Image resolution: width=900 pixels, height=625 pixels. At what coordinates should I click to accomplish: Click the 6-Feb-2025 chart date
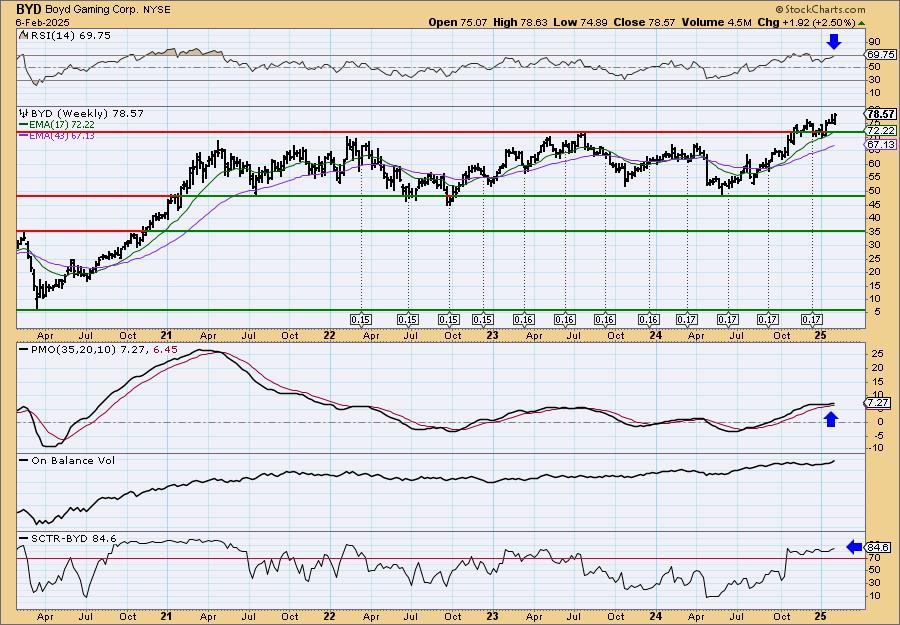pos(43,22)
